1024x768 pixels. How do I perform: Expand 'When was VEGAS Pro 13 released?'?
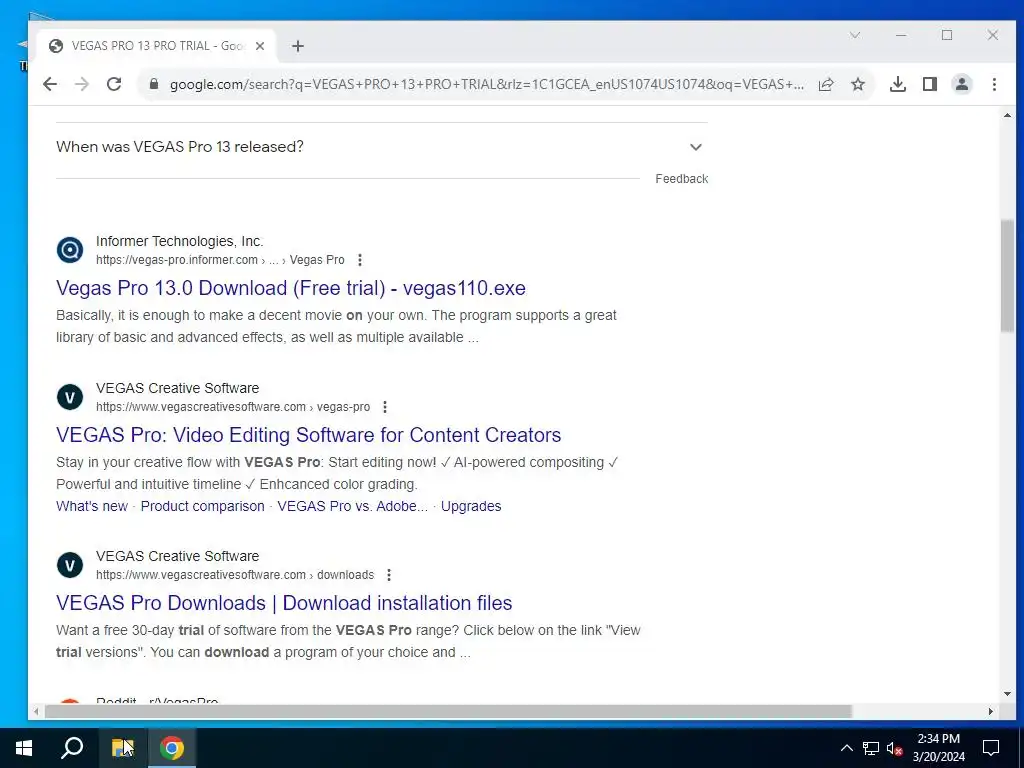382,147
